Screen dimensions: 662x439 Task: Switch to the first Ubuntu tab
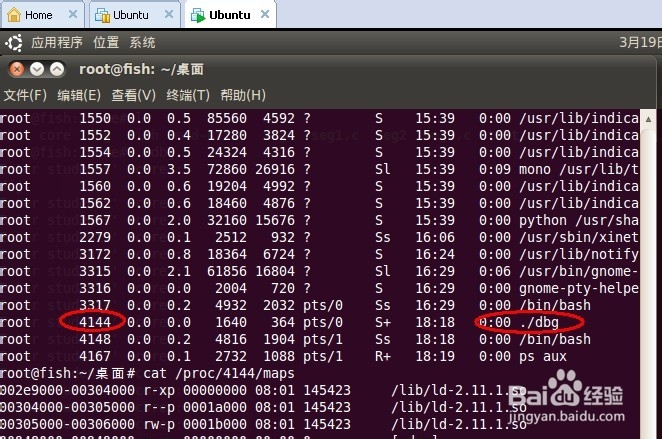coord(133,15)
